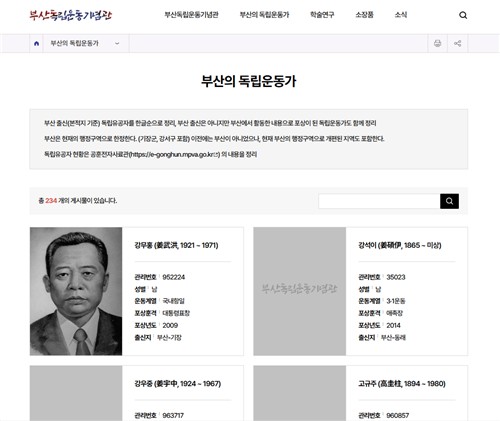Image resolution: width=500 pixels, height=421 pixels.
Task: Open the placeholder image for 강석이
Action: (x=300, y=291)
